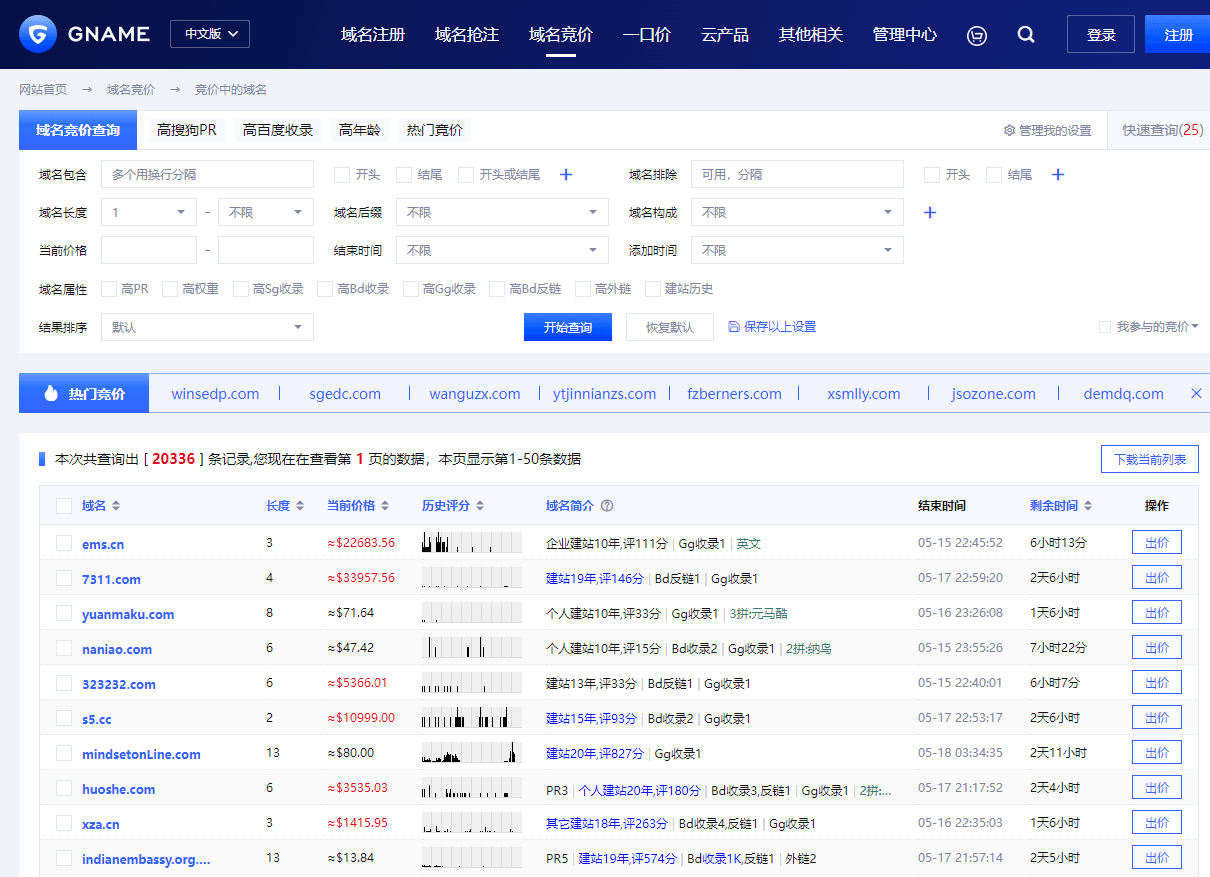Click the 开始查询 button

(x=568, y=327)
